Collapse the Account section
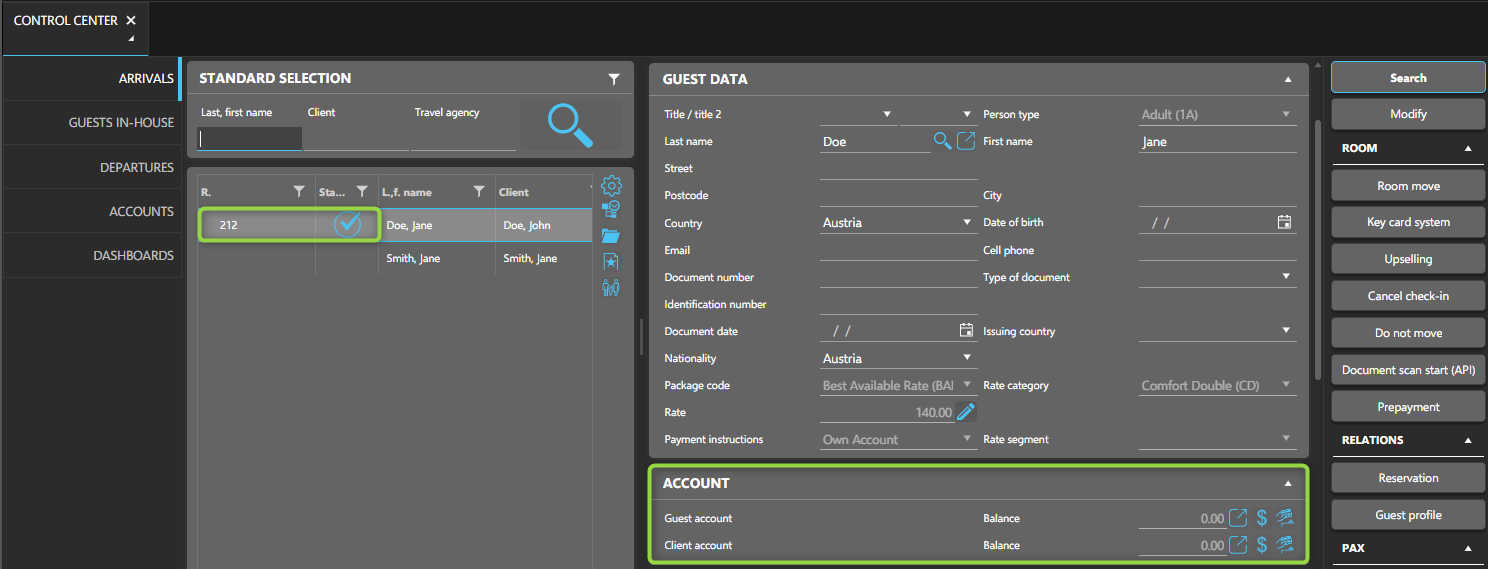 (1288, 483)
